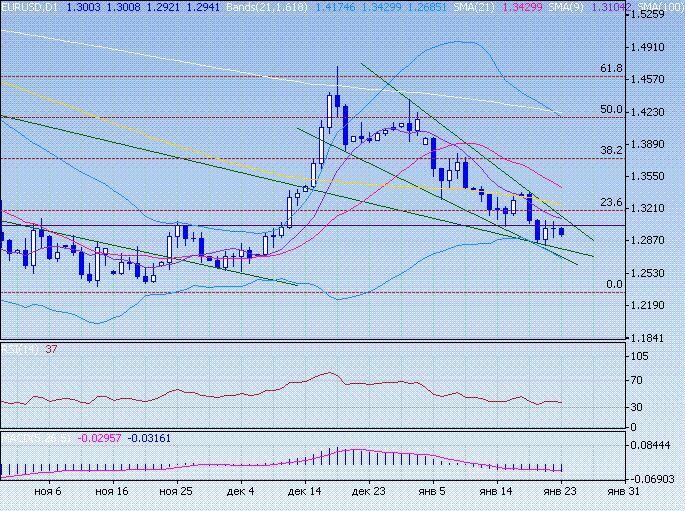Click the 'ноя 6' date on time axis

pyautogui.click(x=47, y=492)
